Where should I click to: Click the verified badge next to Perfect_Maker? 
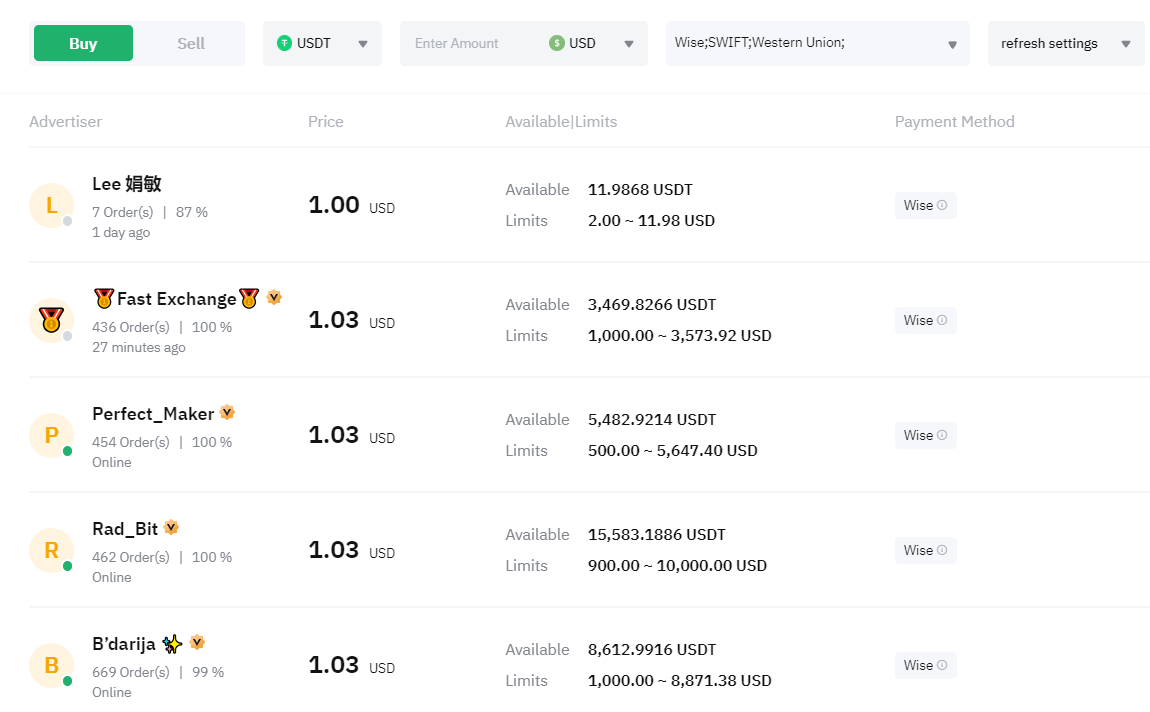point(227,412)
